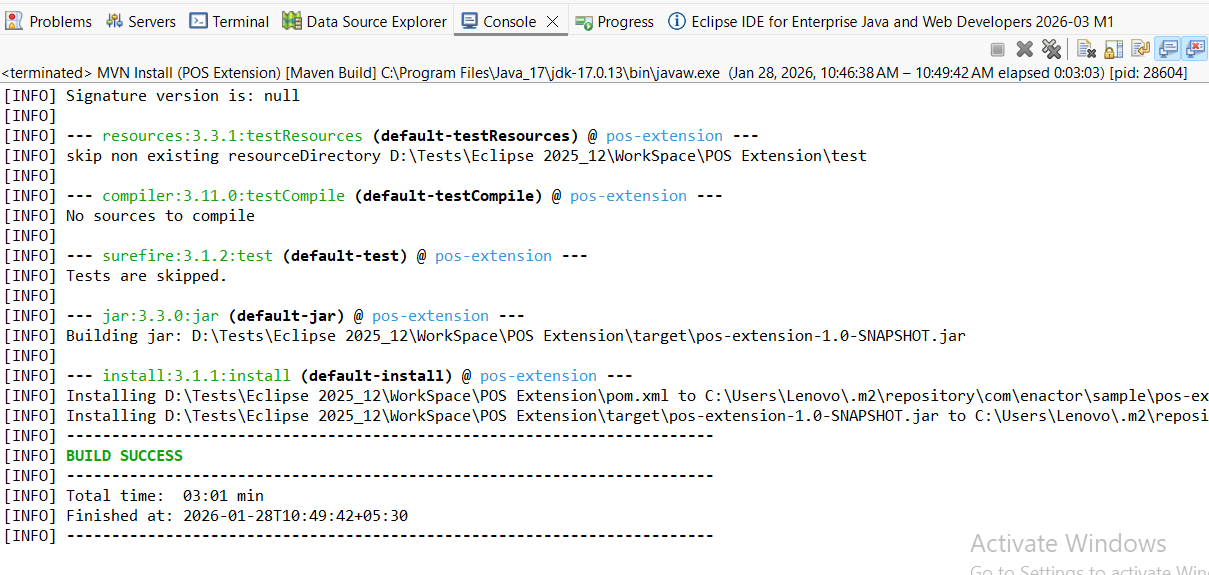Image resolution: width=1209 pixels, height=575 pixels.
Task: Toggle show console when standard output changes
Action: pyautogui.click(x=1167, y=49)
